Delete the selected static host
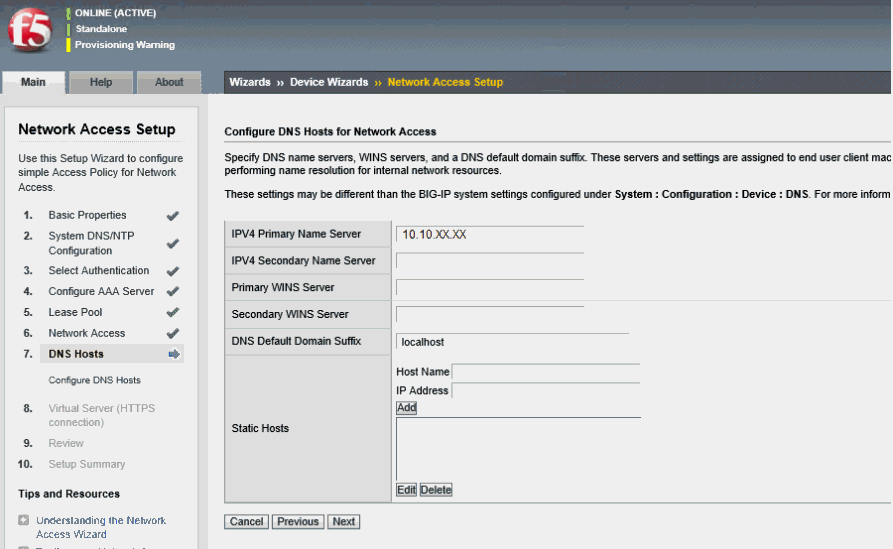 click(x=436, y=490)
